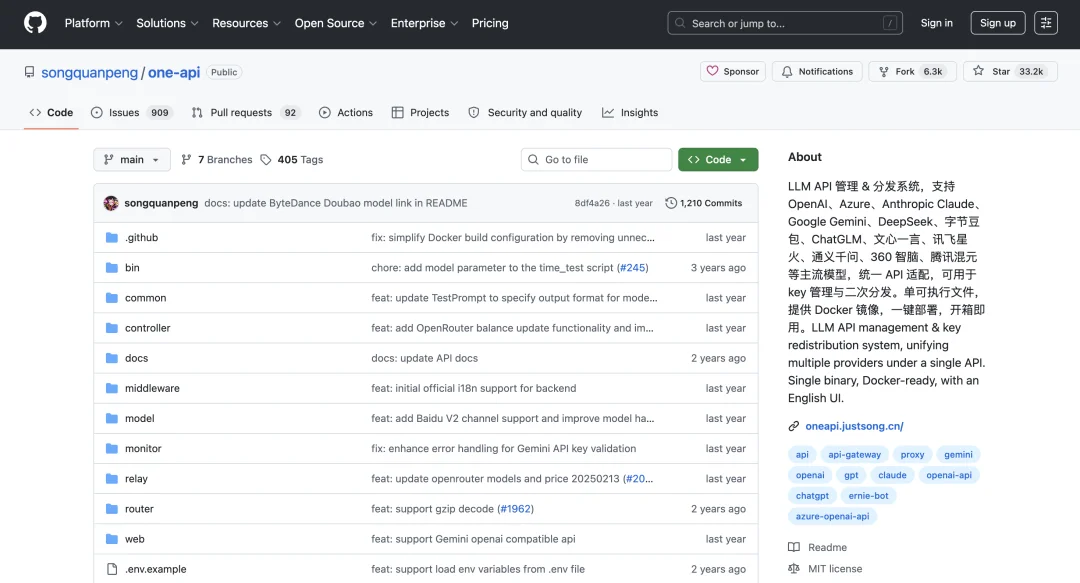
Task: Click the Notifications bell icon
Action: [x=787, y=72]
